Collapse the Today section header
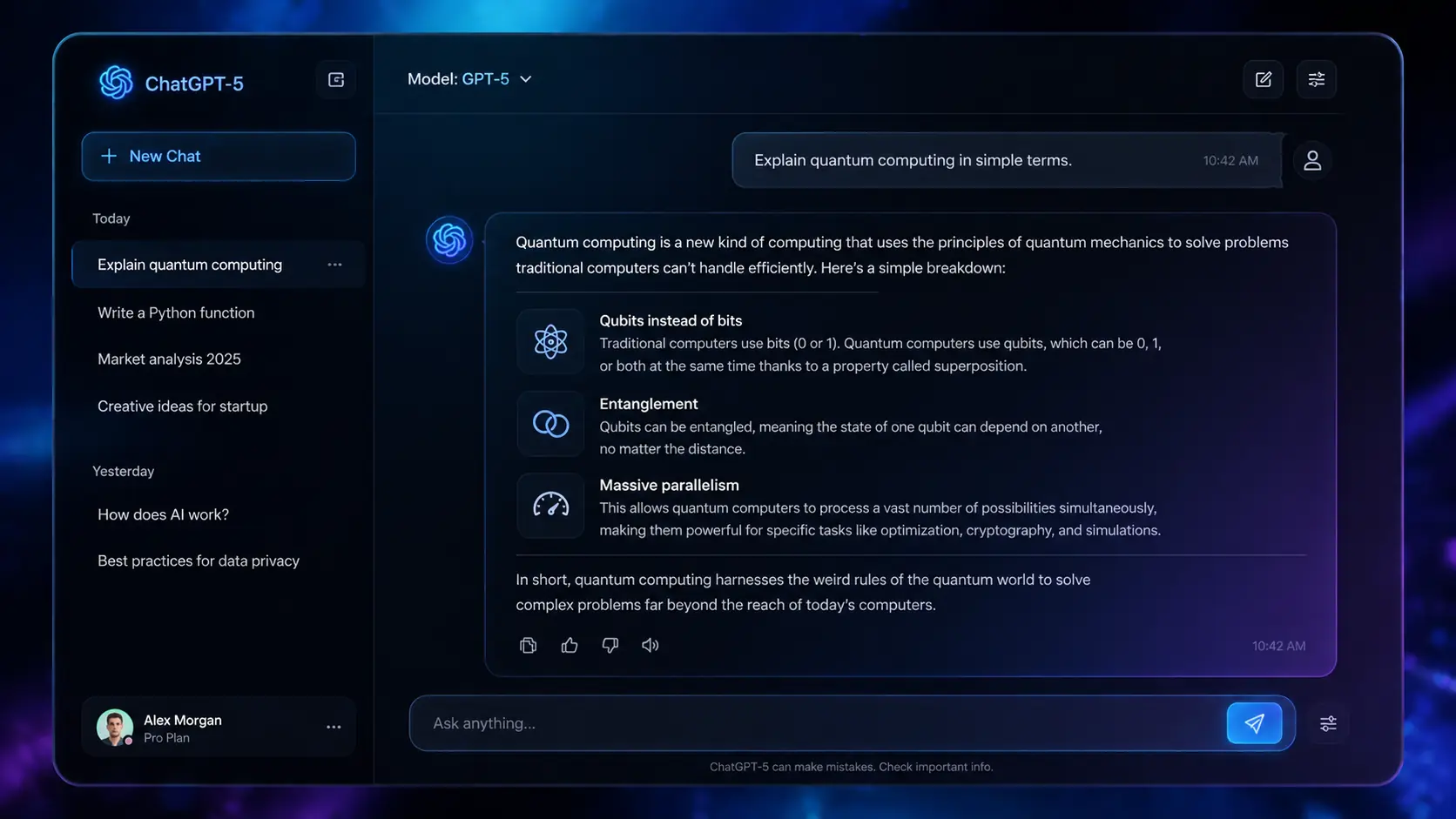The image size is (1456, 819). point(111,218)
